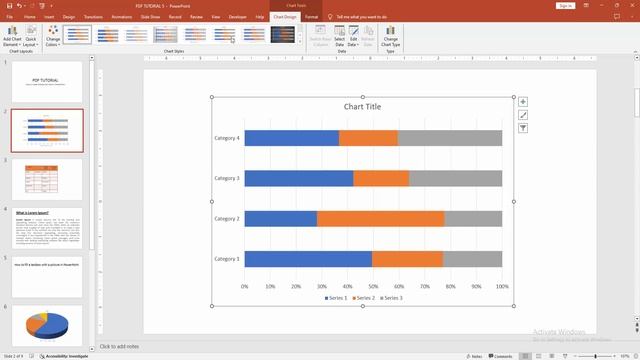Select slide 3 table thumbnail

(x=47, y=180)
